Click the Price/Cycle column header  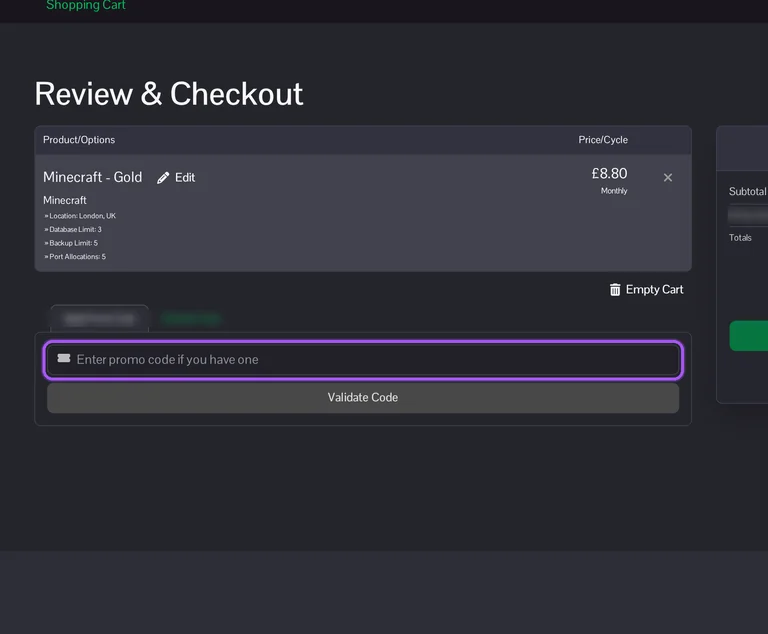click(x=603, y=140)
